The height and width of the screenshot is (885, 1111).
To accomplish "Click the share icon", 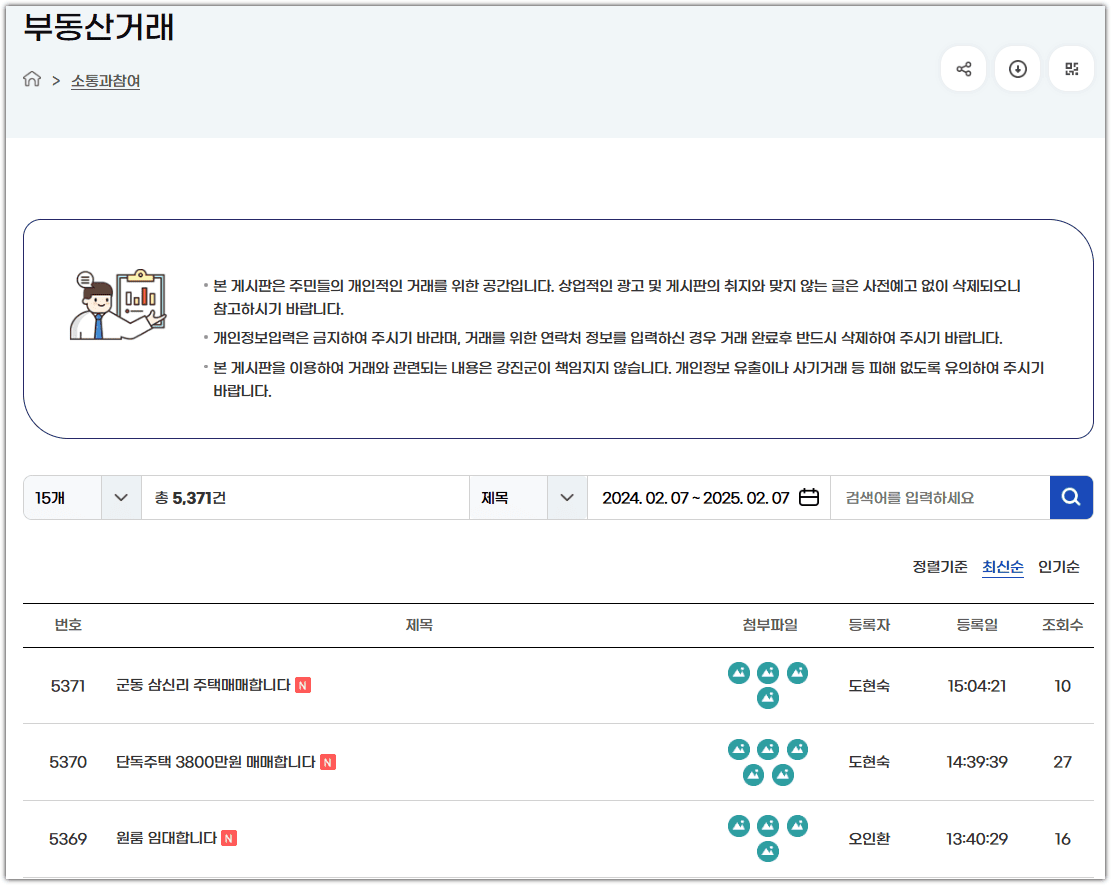I will pyautogui.click(x=963, y=68).
